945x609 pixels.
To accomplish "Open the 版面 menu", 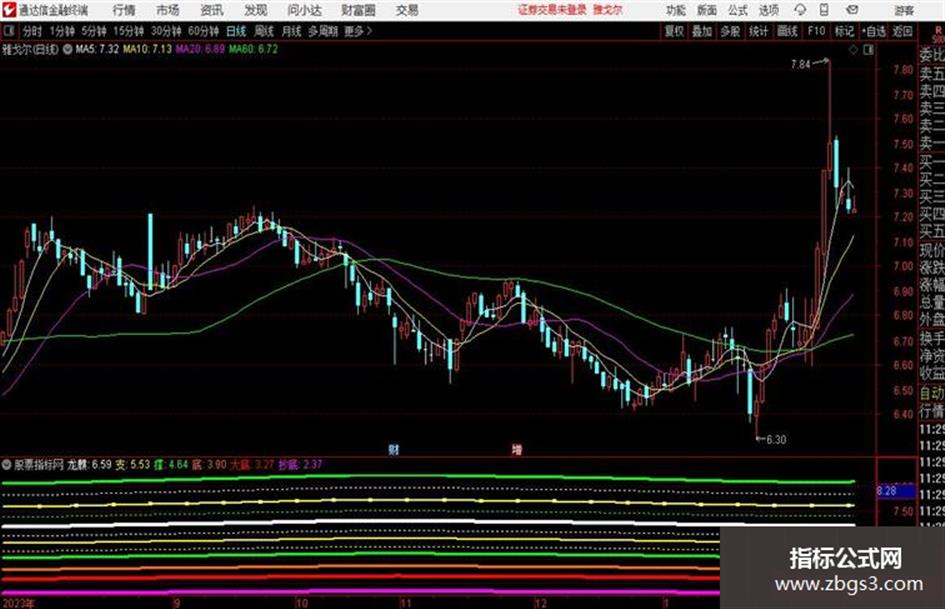I will click(706, 10).
